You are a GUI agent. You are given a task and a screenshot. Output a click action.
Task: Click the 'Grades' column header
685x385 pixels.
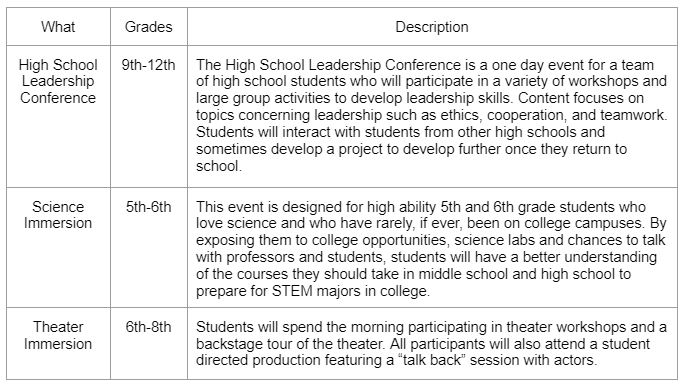[x=149, y=27]
